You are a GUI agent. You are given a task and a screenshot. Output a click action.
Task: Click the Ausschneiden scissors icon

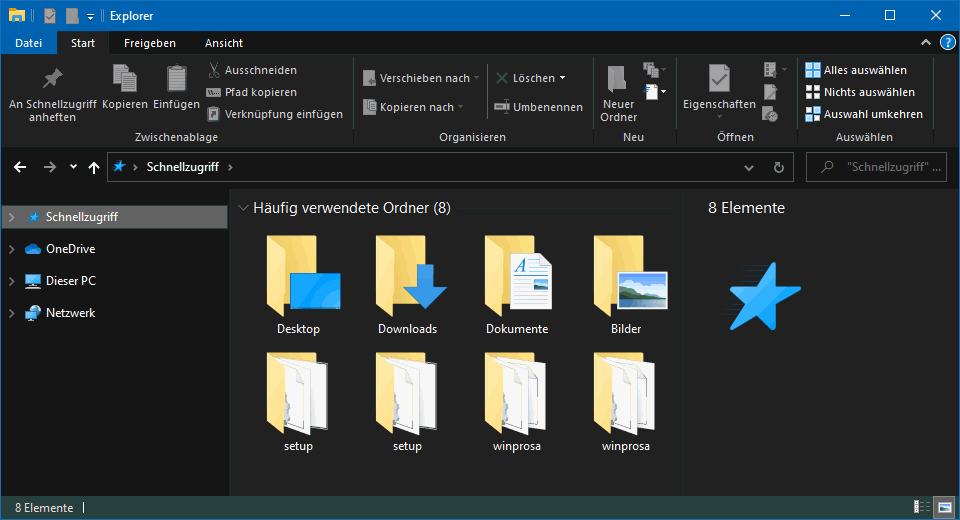pos(214,70)
